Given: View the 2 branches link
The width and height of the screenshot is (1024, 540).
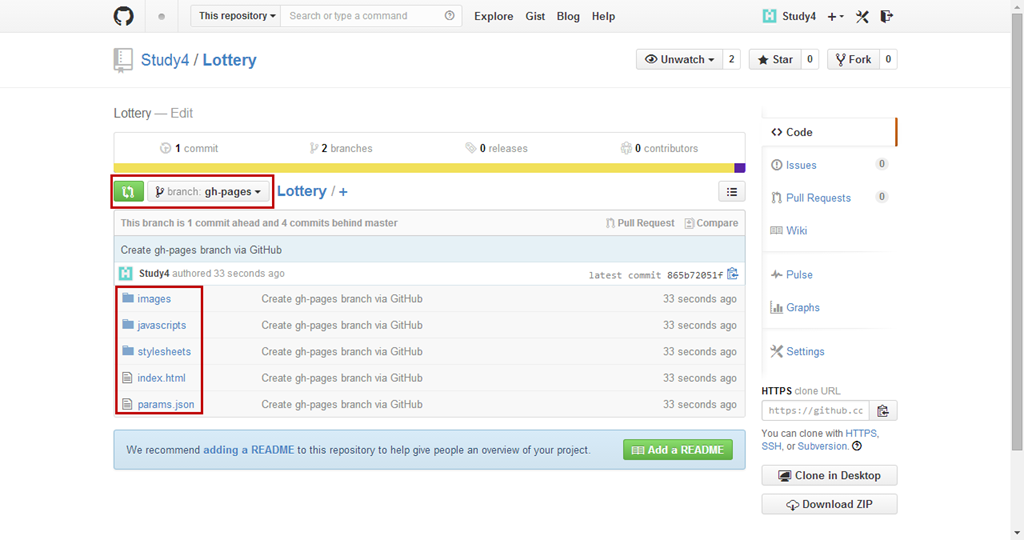Looking at the screenshot, I should coord(341,148).
